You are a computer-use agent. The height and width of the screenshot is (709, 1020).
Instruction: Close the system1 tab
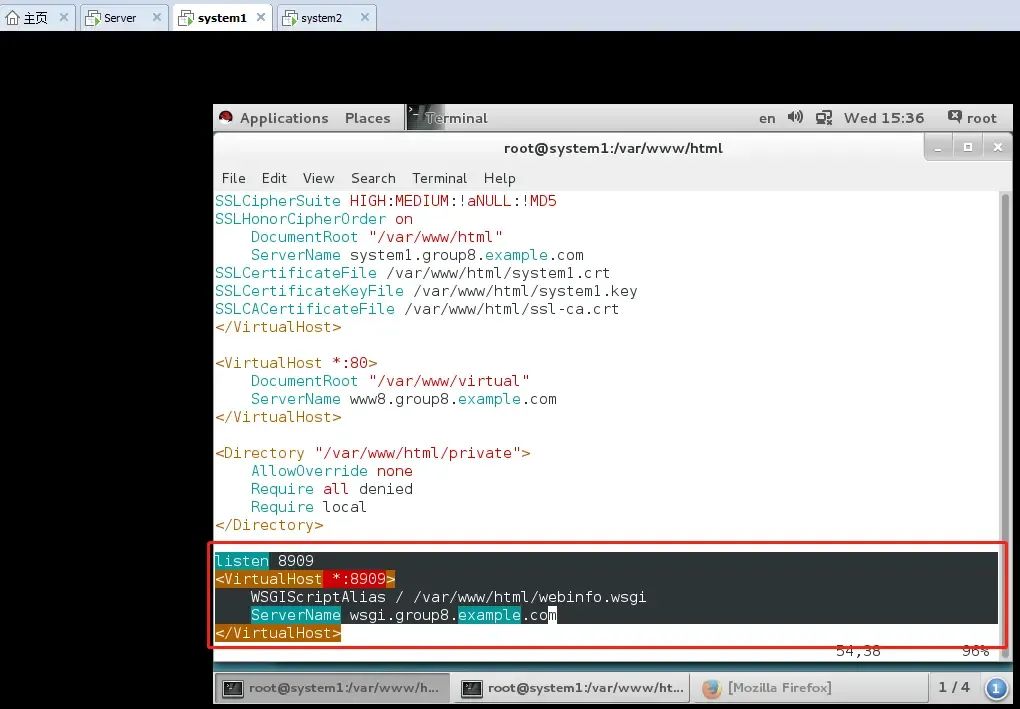(x=262, y=17)
